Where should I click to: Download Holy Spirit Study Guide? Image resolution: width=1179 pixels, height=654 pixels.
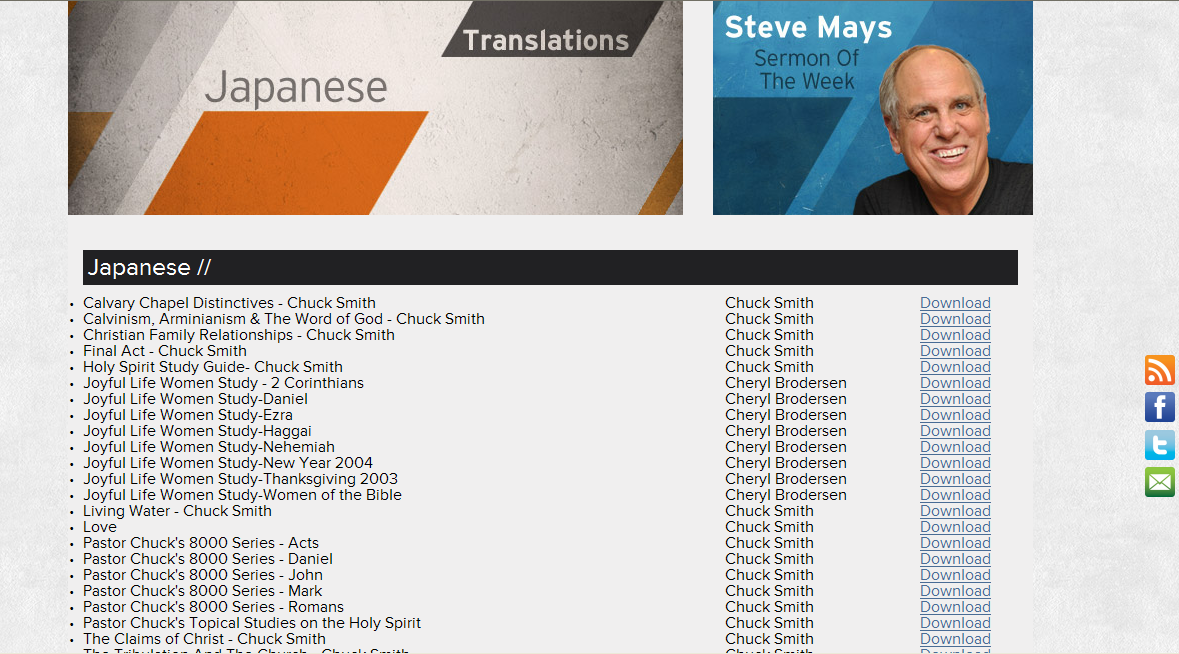click(955, 367)
